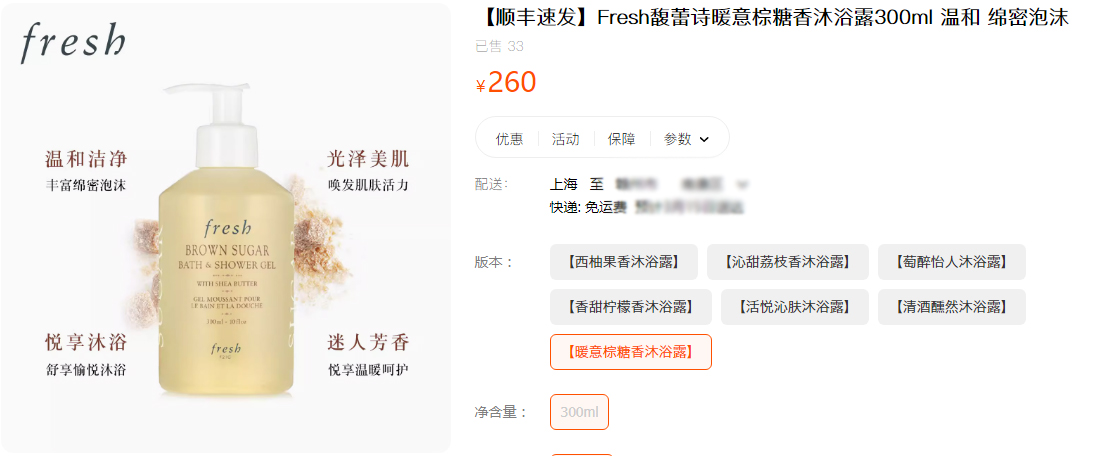Select the 300ml net content option
This screenshot has width=1118, height=456.
(580, 412)
